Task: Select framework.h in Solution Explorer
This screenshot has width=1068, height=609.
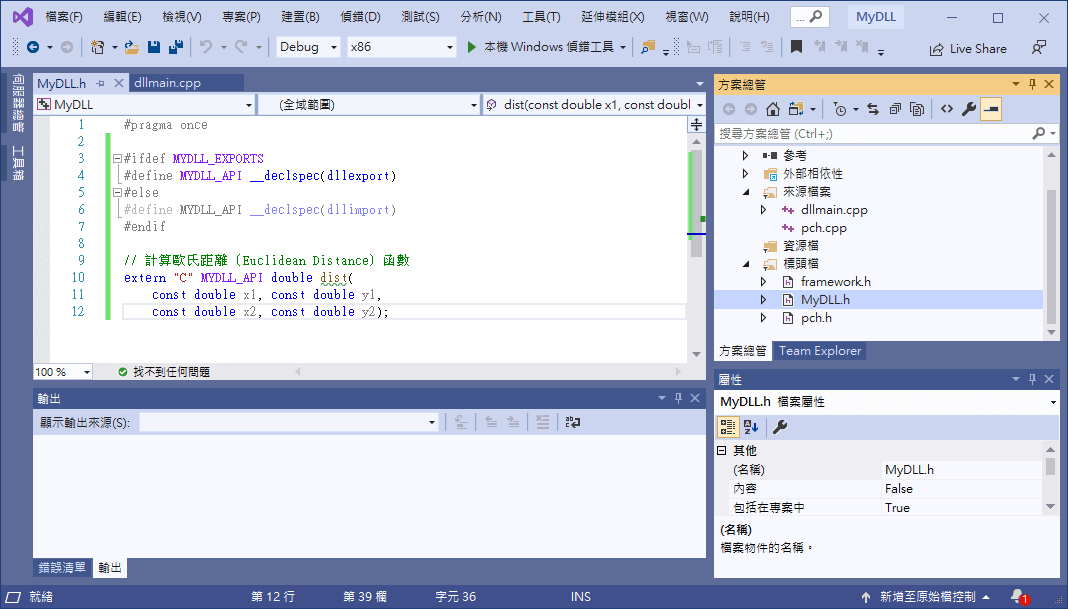Action: click(x=836, y=282)
